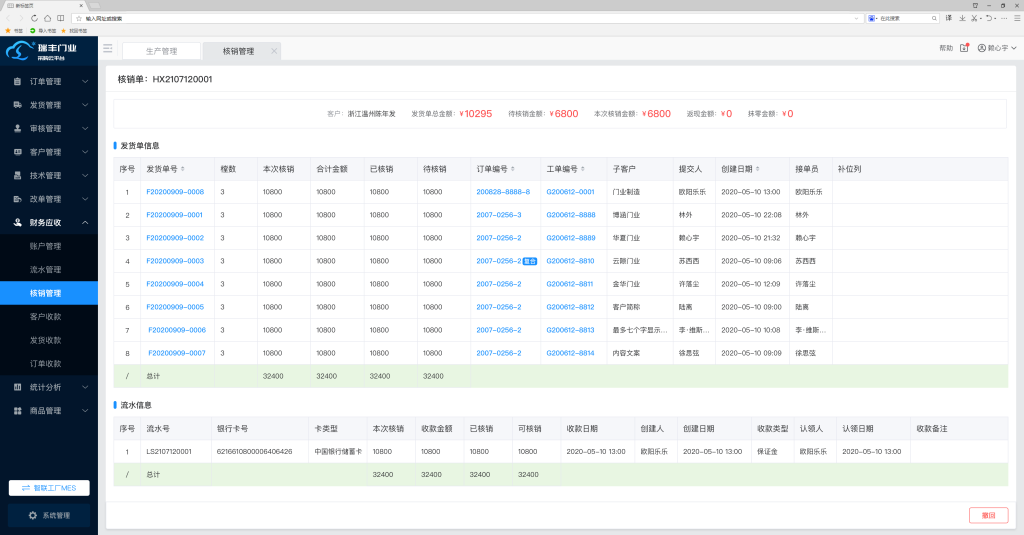Click the 改单管理 sidebar icon

click(18, 199)
